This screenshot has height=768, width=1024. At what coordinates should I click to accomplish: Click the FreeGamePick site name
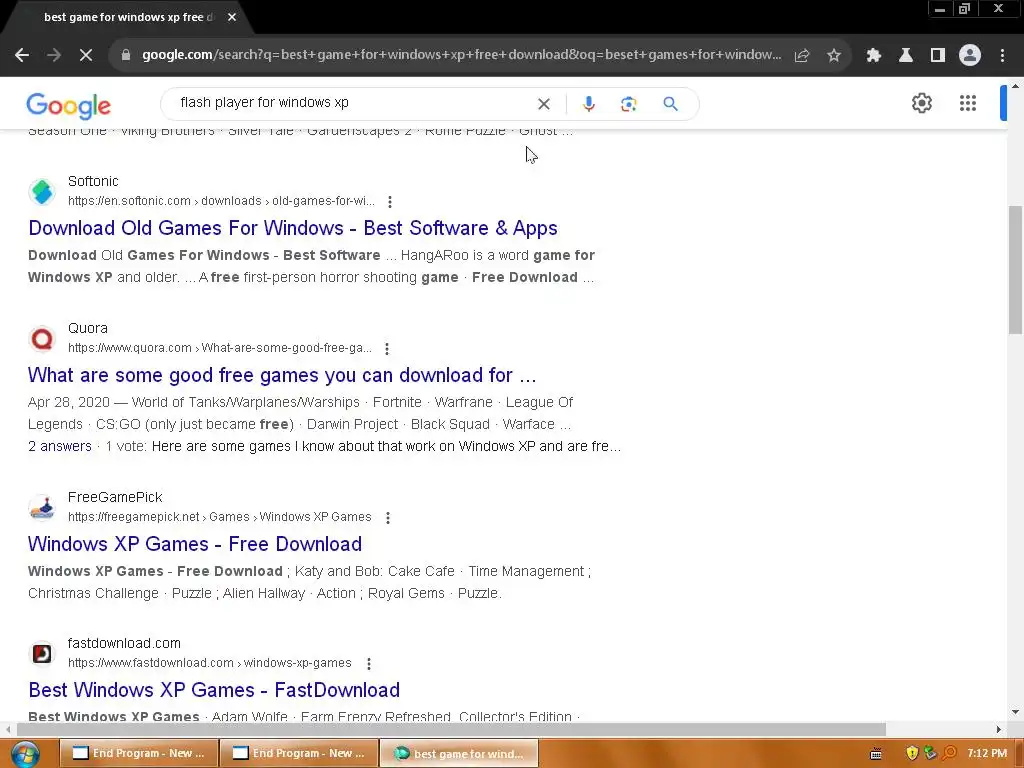[x=115, y=497]
